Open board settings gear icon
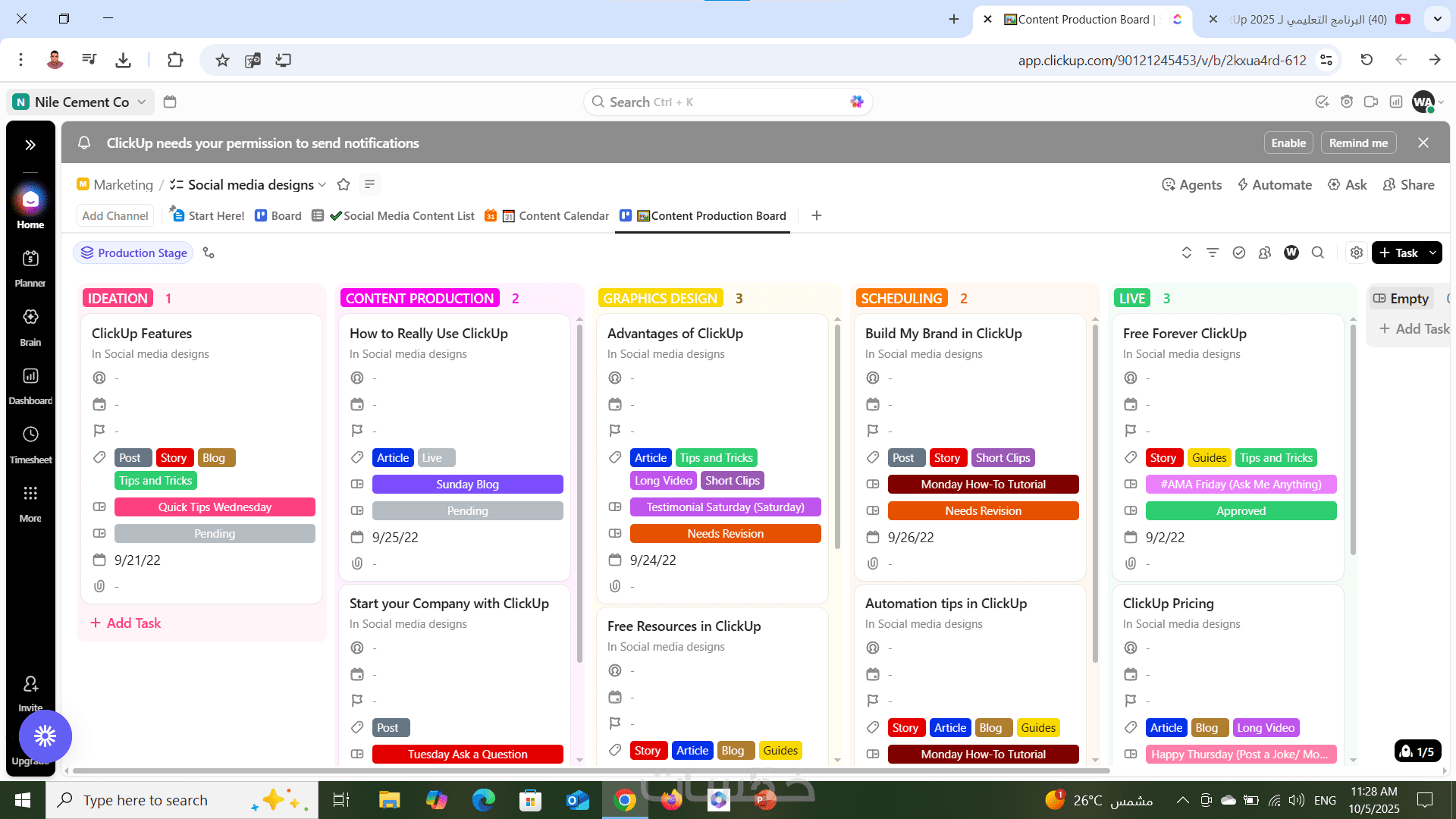Viewport: 1456px width, 819px height. [1357, 253]
